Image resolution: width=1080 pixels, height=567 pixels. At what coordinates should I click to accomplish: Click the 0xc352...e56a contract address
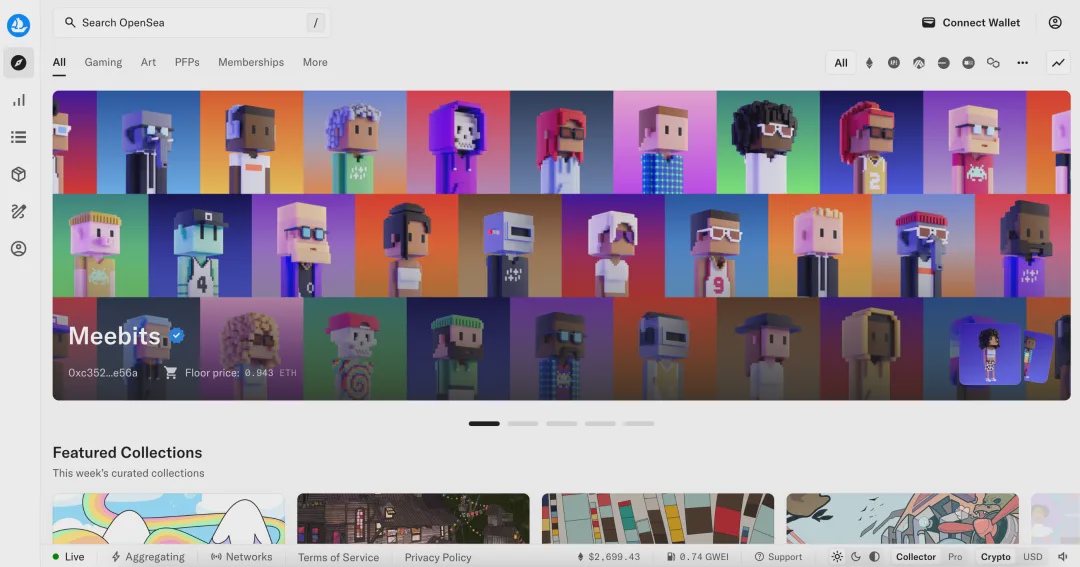pyautogui.click(x=103, y=373)
